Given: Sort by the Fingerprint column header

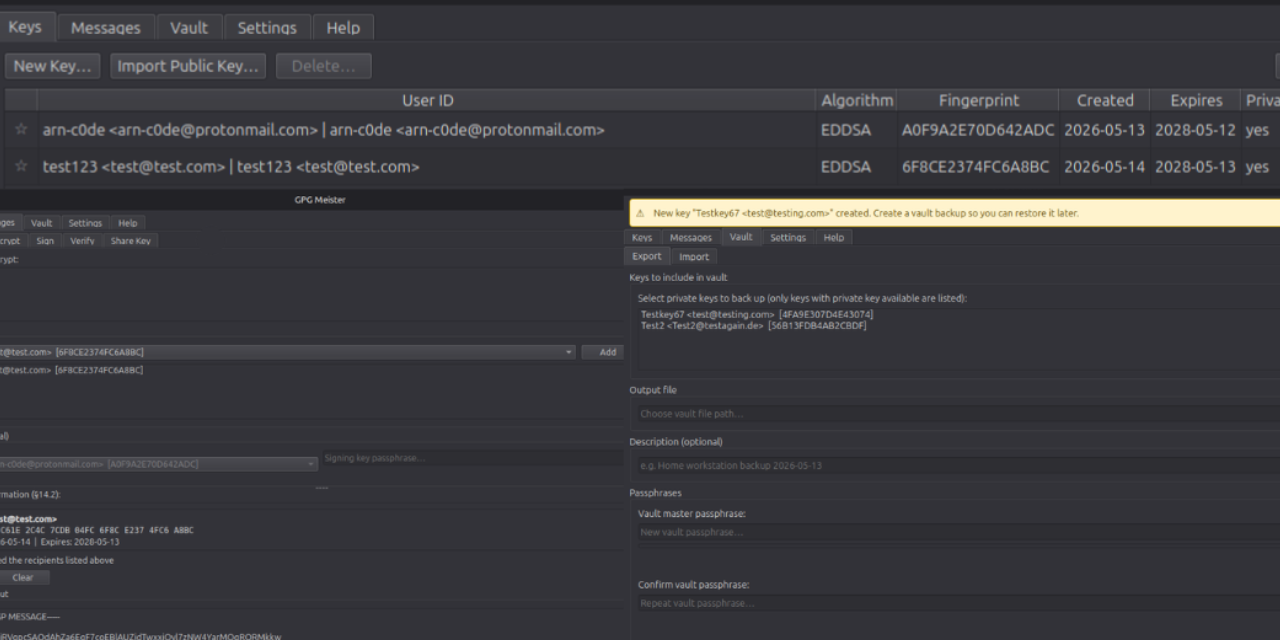Looking at the screenshot, I should (x=978, y=100).
